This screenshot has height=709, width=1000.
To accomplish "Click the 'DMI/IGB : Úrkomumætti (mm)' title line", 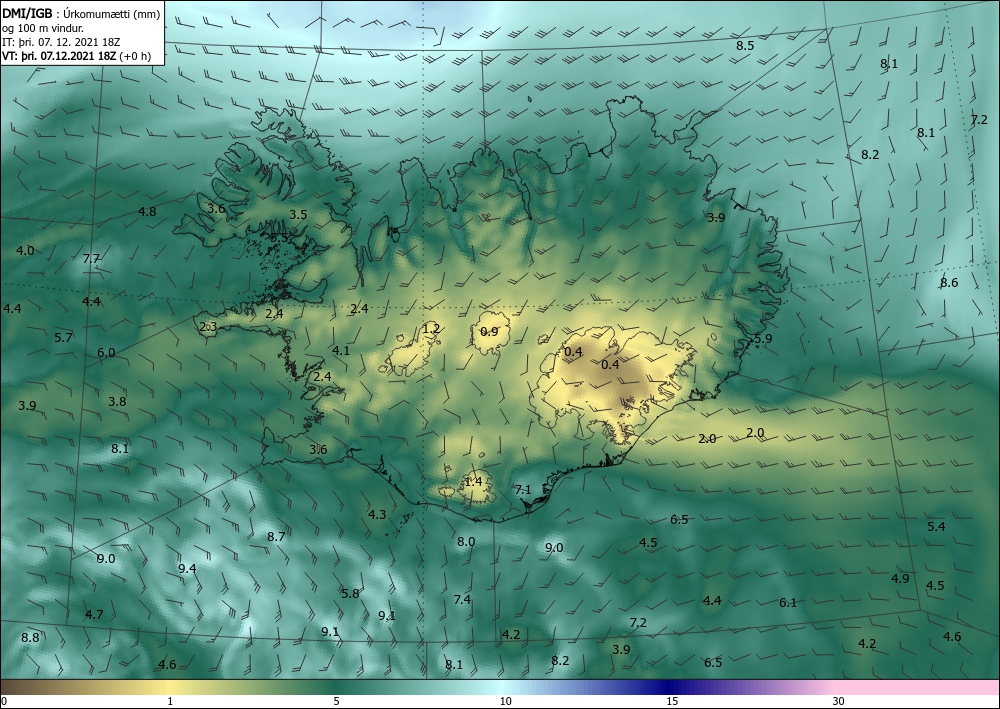I will [81, 14].
